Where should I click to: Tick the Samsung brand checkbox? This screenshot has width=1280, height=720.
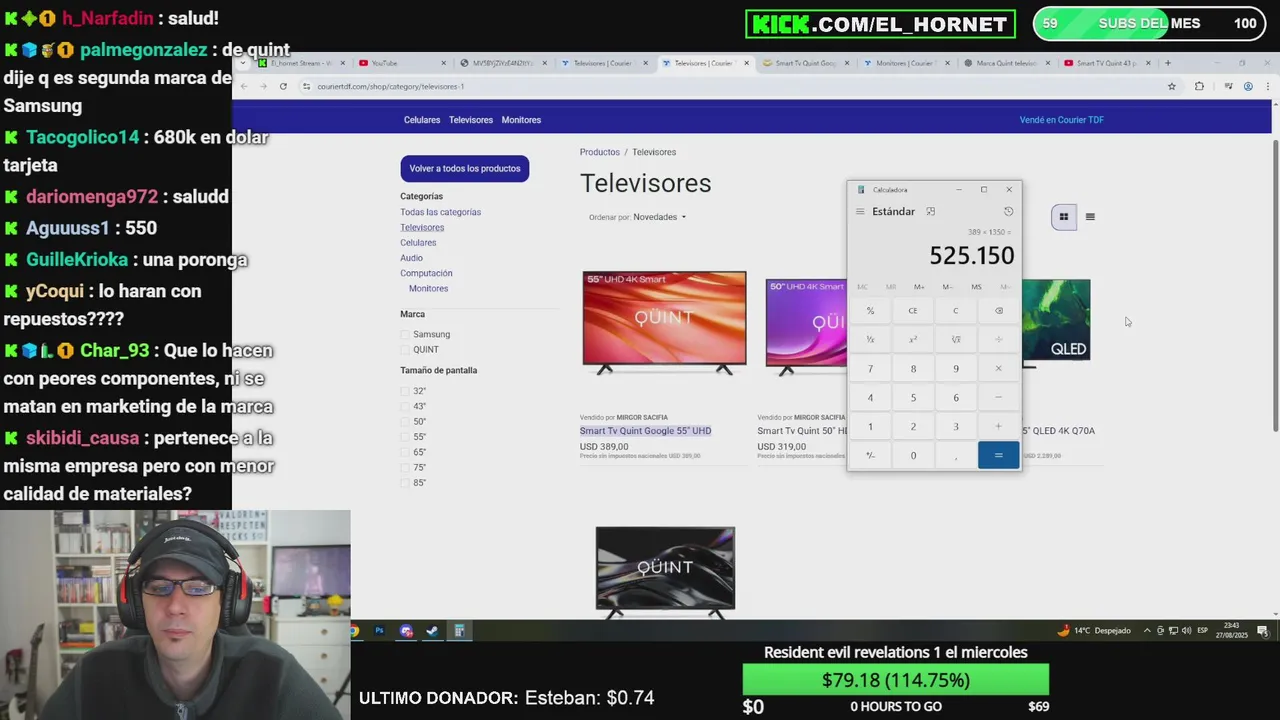(405, 335)
